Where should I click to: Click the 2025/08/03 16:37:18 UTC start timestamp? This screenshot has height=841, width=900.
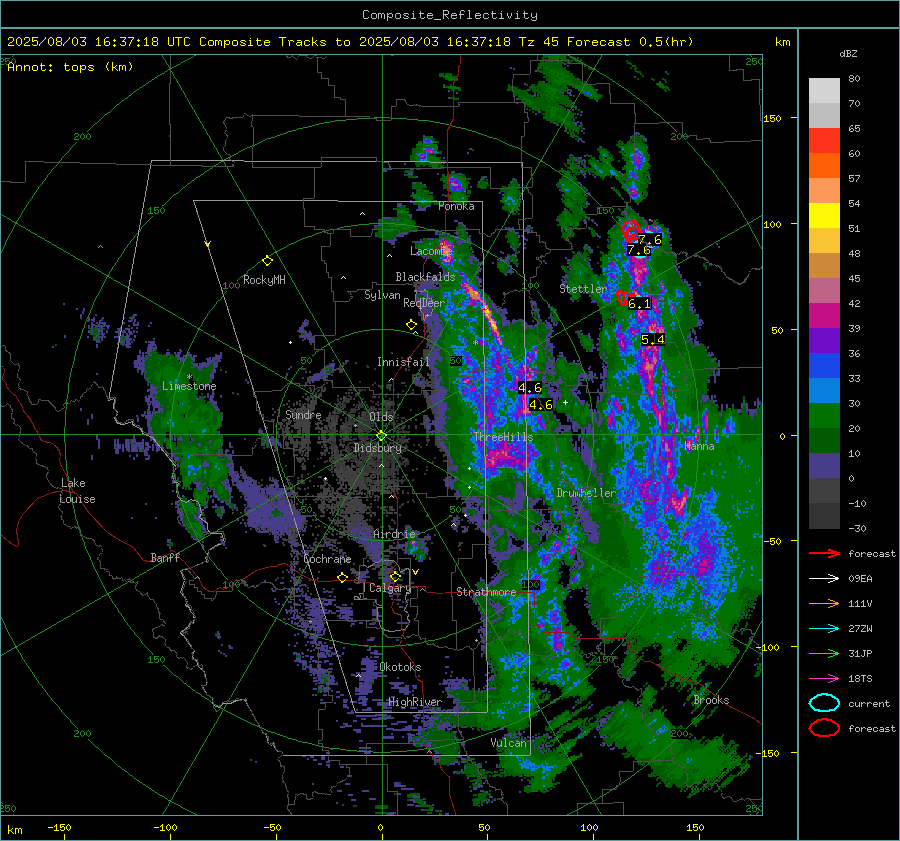pos(99,42)
